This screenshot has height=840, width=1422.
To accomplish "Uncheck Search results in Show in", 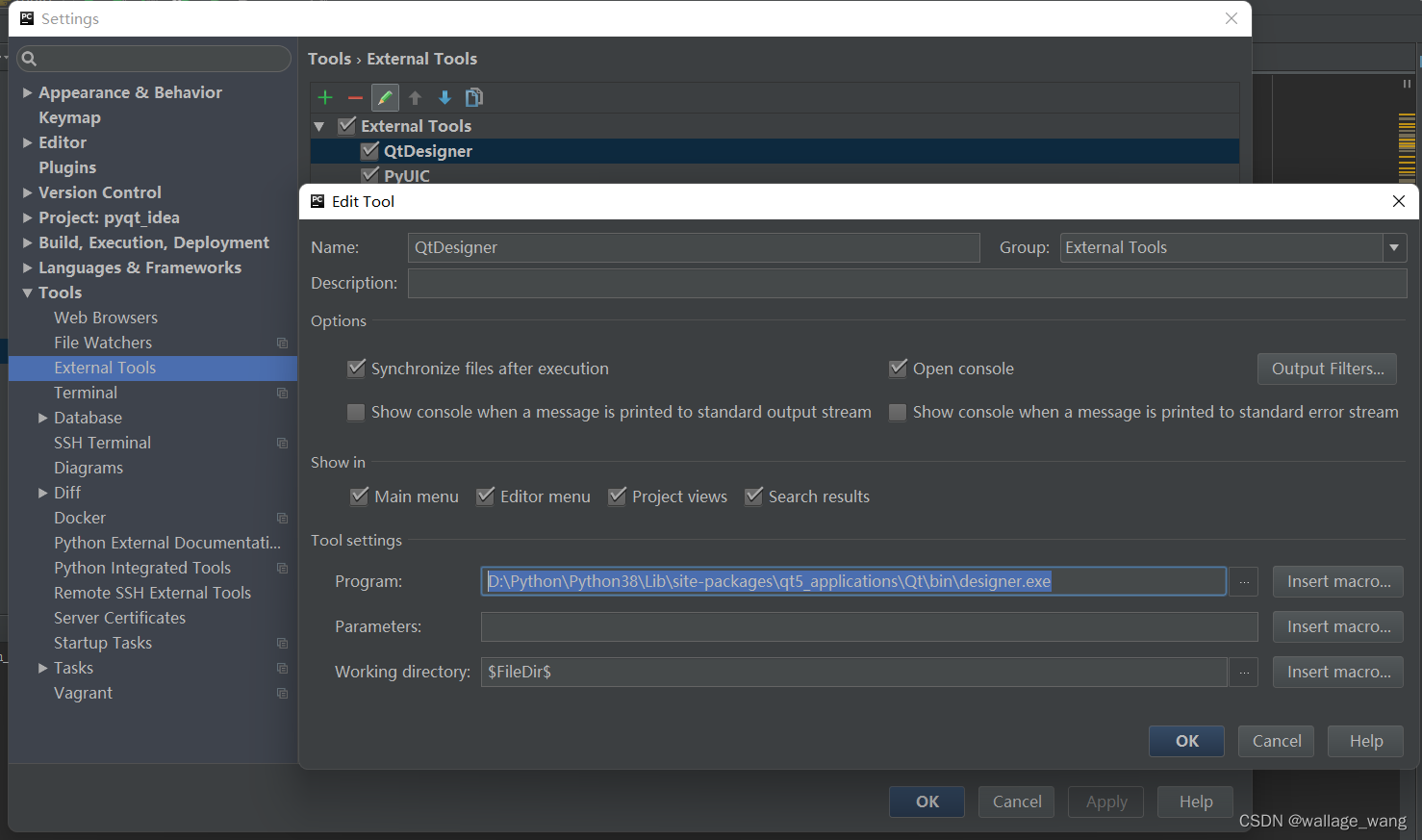I will pyautogui.click(x=754, y=496).
